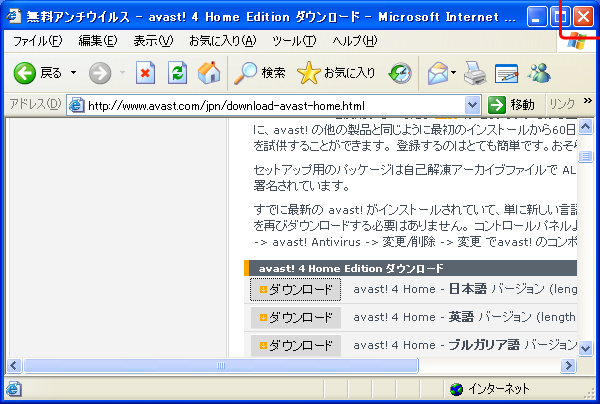The height and width of the screenshot is (404, 600).
Task: Open the ファイル(F) menu
Action: [x=38, y=41]
